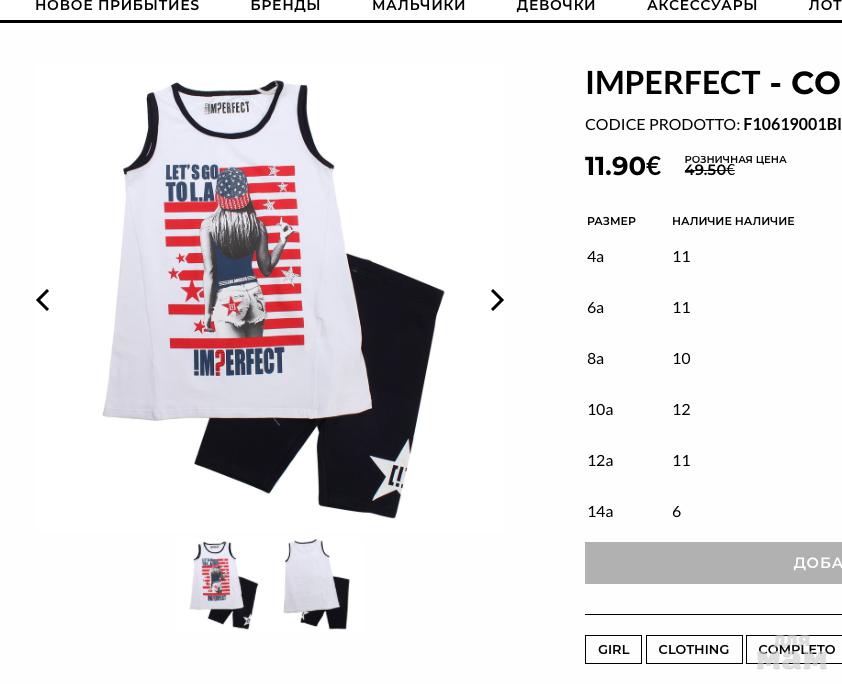842x684 pixels.
Task: Open the БРЕНДЫ menu item
Action: point(285,6)
